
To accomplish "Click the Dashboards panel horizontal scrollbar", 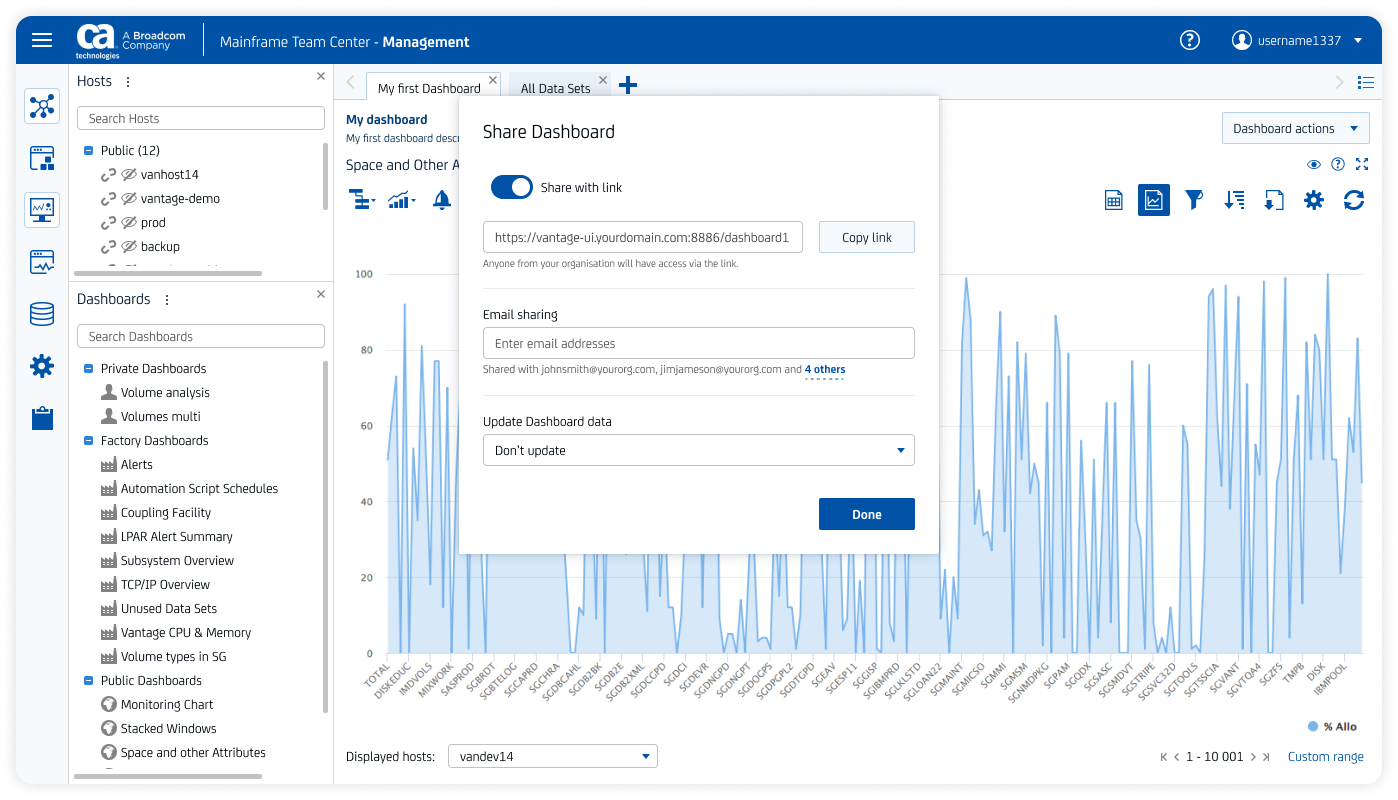I will pyautogui.click(x=168, y=776).
